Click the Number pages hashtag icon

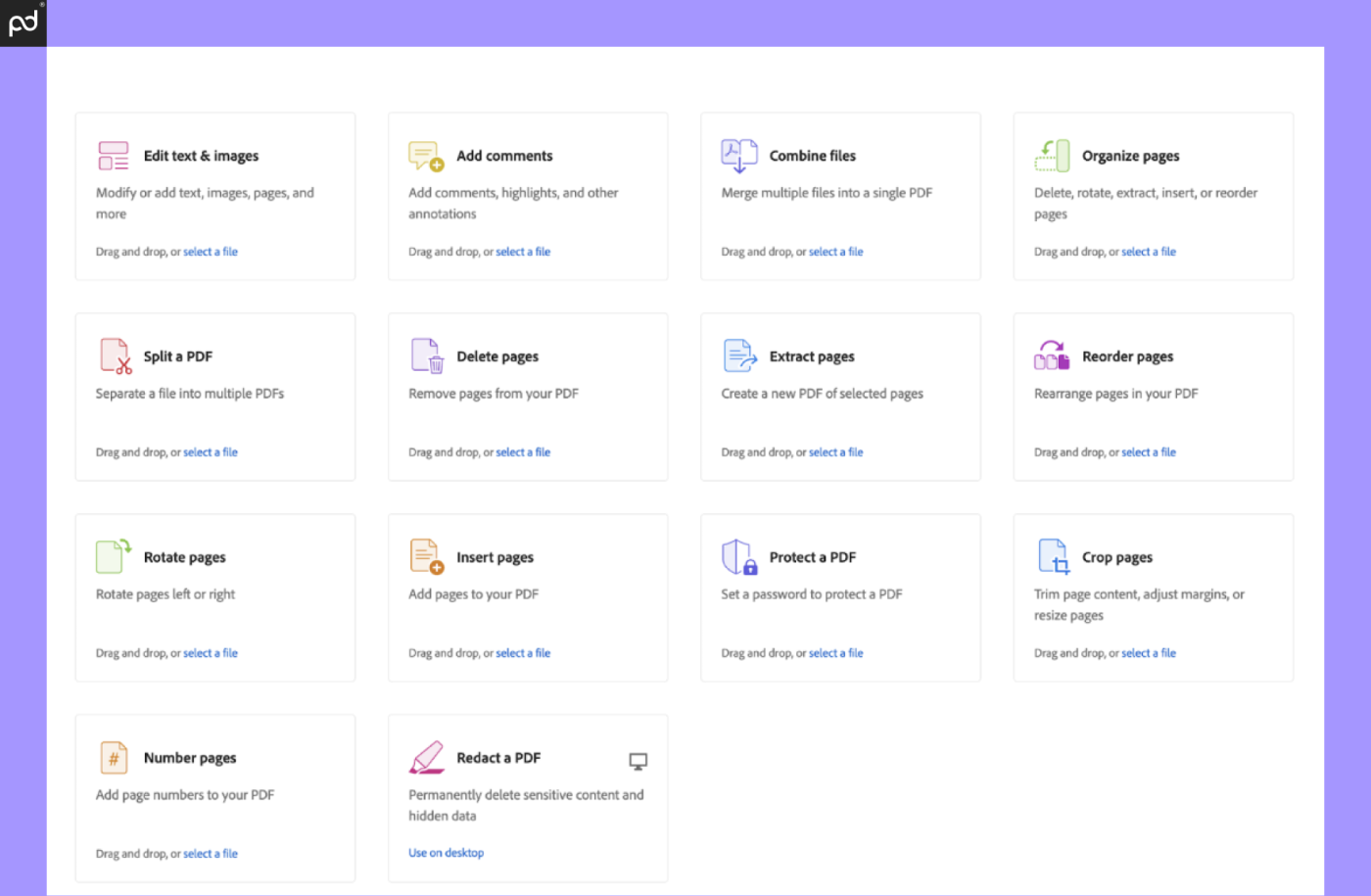(113, 757)
